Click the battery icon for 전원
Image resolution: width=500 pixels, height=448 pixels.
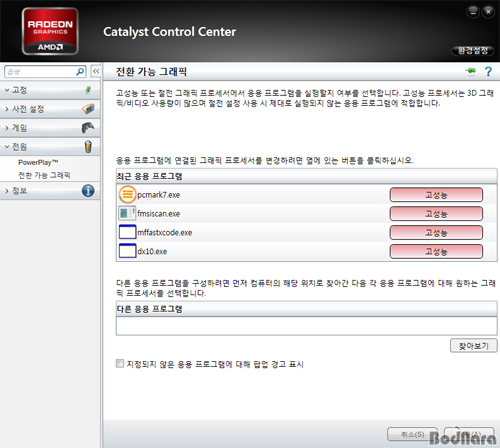coord(88,146)
